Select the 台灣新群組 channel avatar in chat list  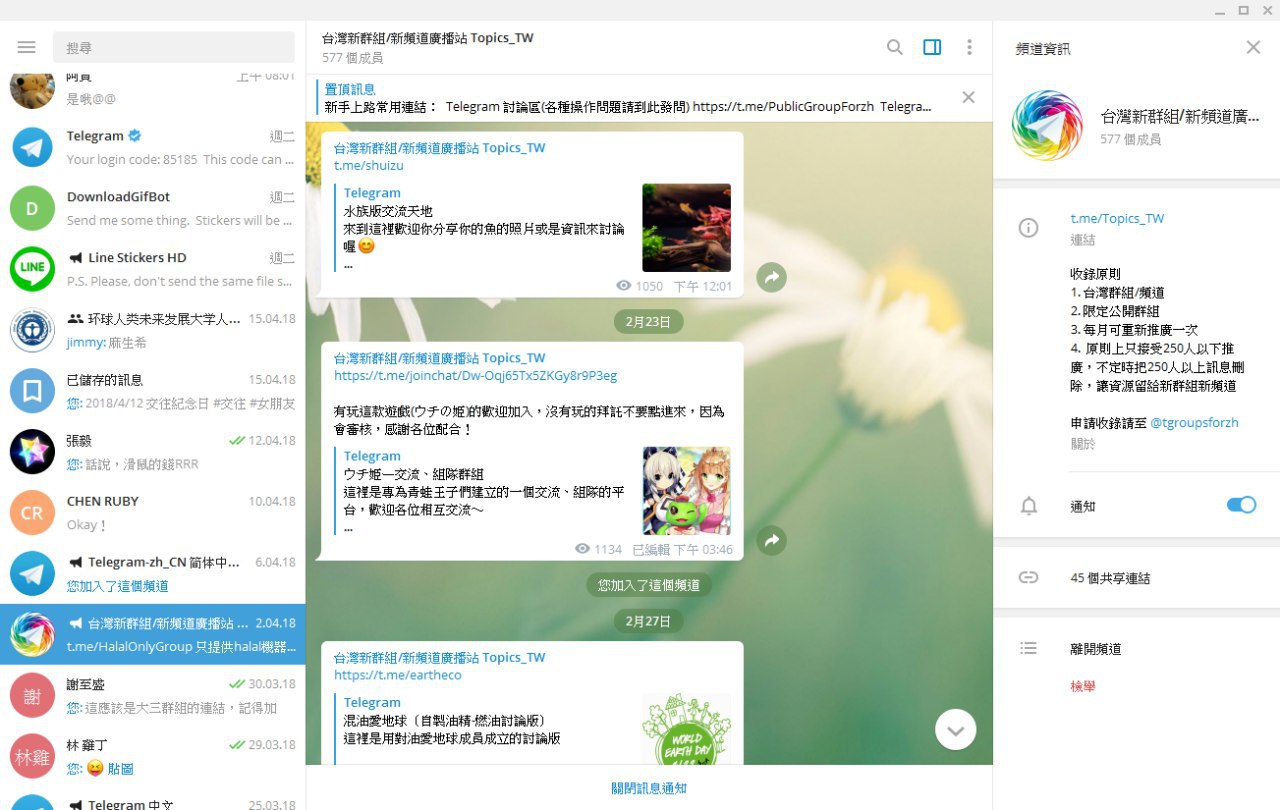click(32, 635)
